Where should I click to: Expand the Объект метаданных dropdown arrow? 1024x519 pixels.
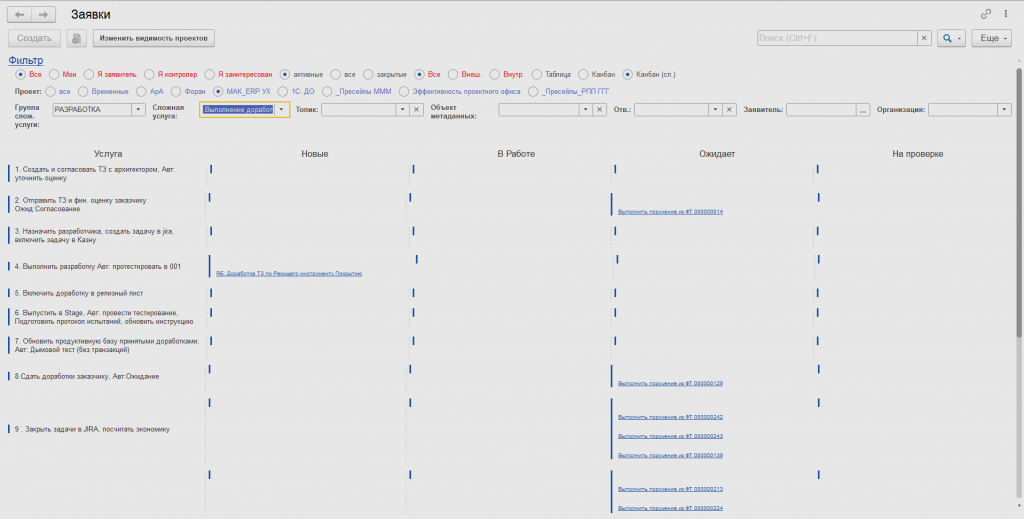(x=586, y=110)
